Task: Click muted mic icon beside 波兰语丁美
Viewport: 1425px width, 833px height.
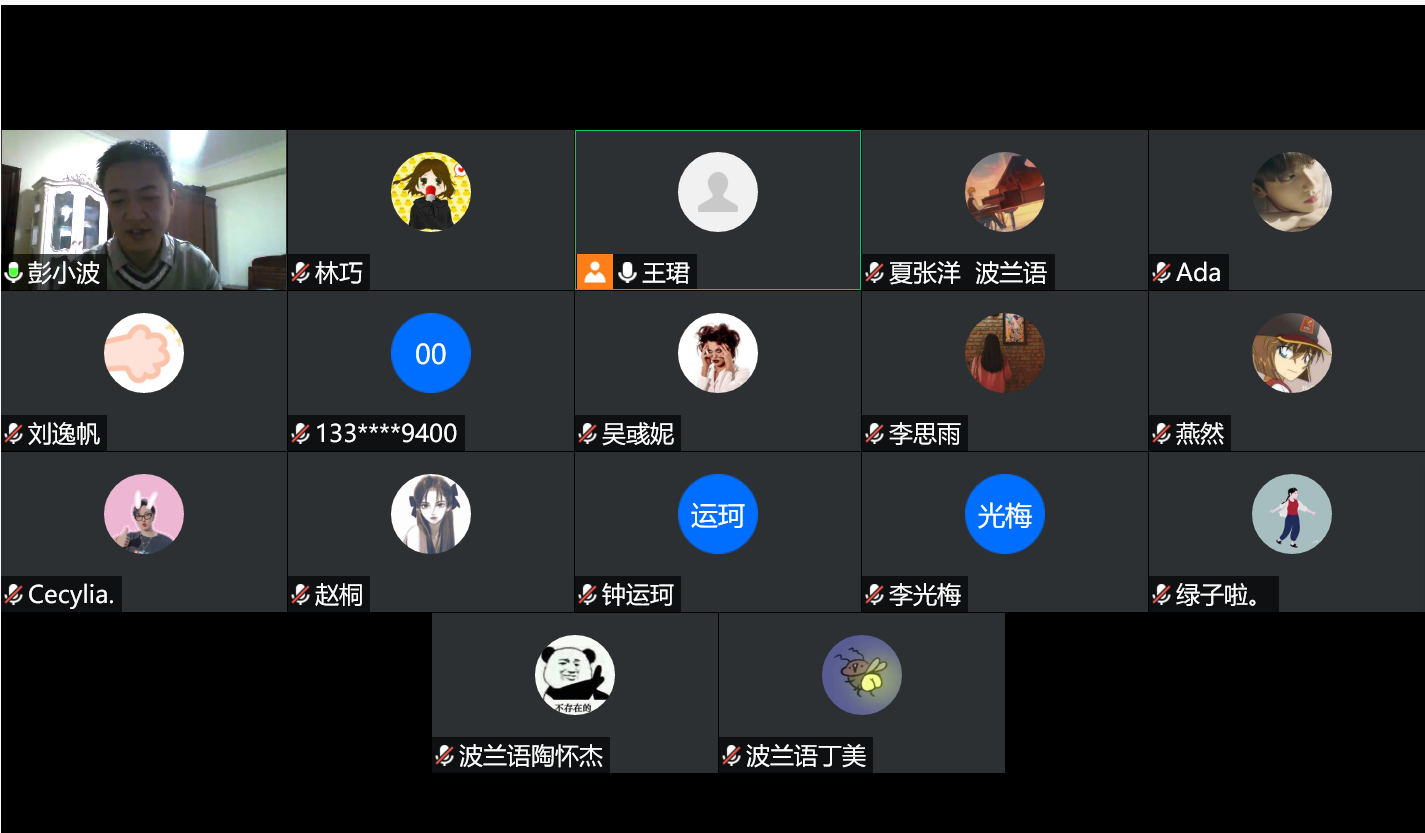Action: point(732,756)
